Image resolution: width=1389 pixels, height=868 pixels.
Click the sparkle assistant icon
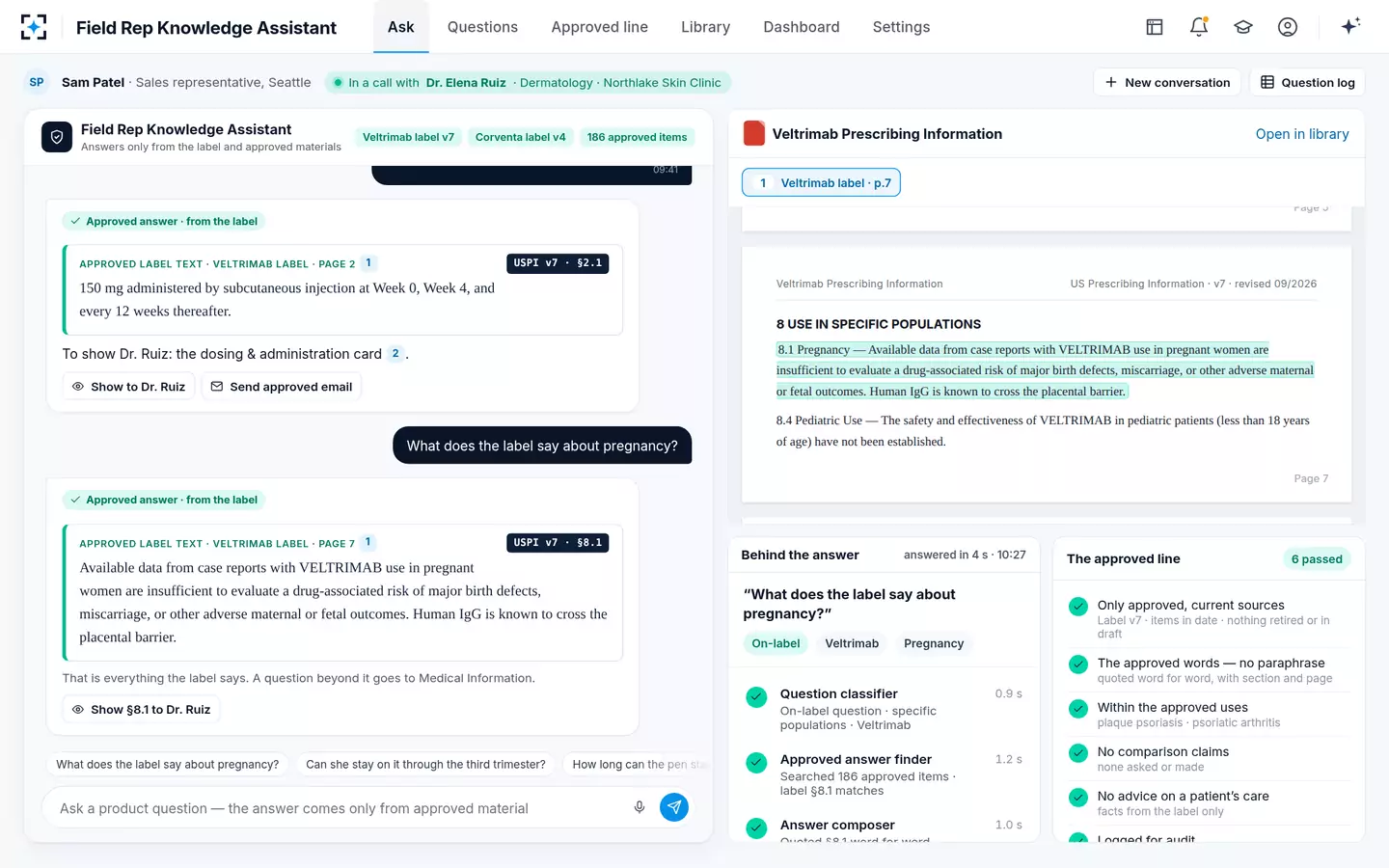pos(1350,26)
